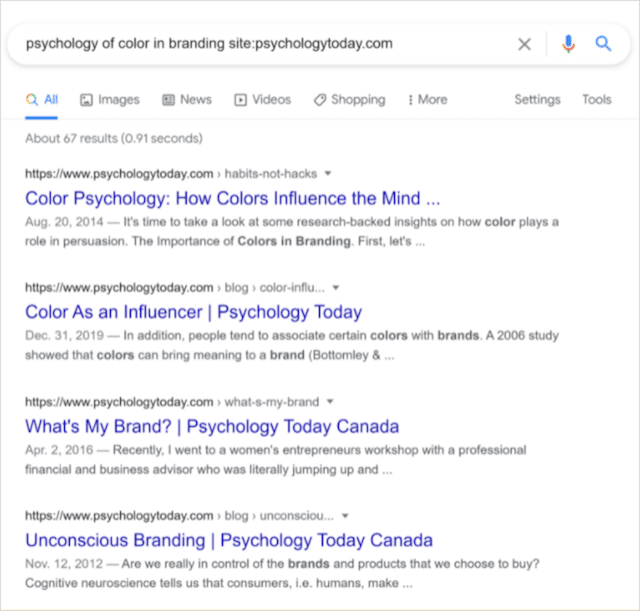This screenshot has width=640, height=611.
Task: Open What's My Brand? result link
Action: point(212,427)
